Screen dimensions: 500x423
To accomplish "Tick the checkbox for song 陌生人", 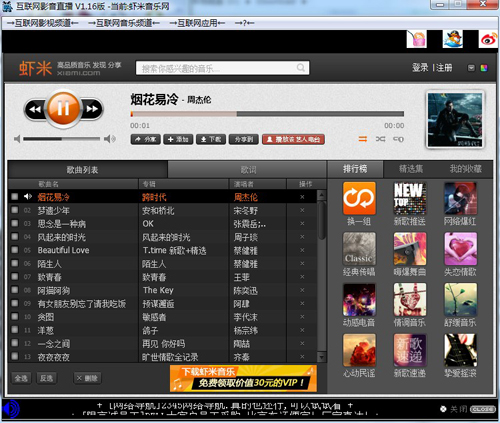I will pos(15,263).
